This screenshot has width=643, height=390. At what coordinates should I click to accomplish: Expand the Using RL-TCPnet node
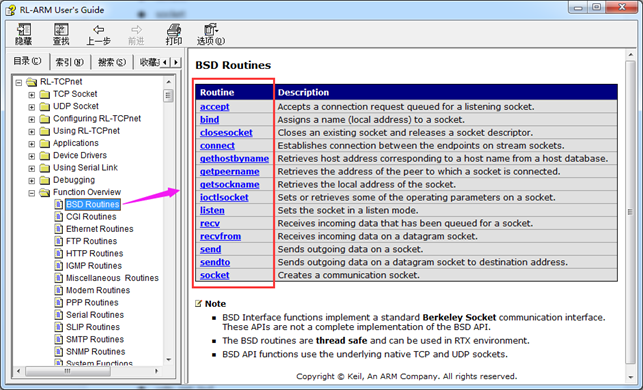point(32,132)
